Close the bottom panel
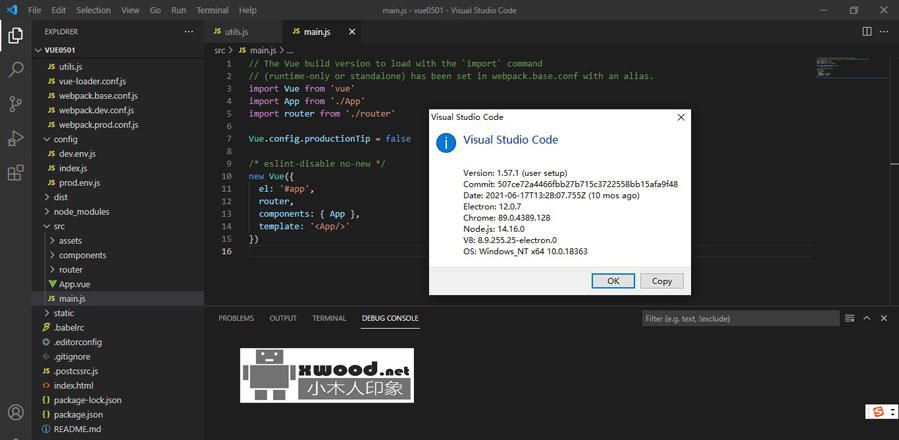This screenshot has height=440, width=899. tap(884, 318)
